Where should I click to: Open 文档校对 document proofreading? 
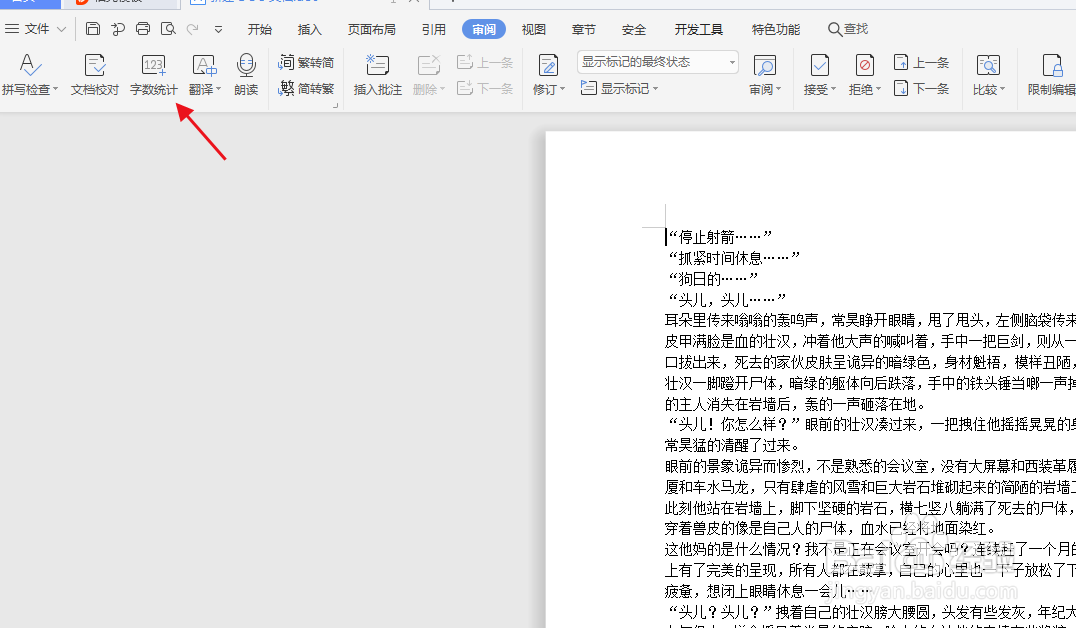(x=95, y=75)
